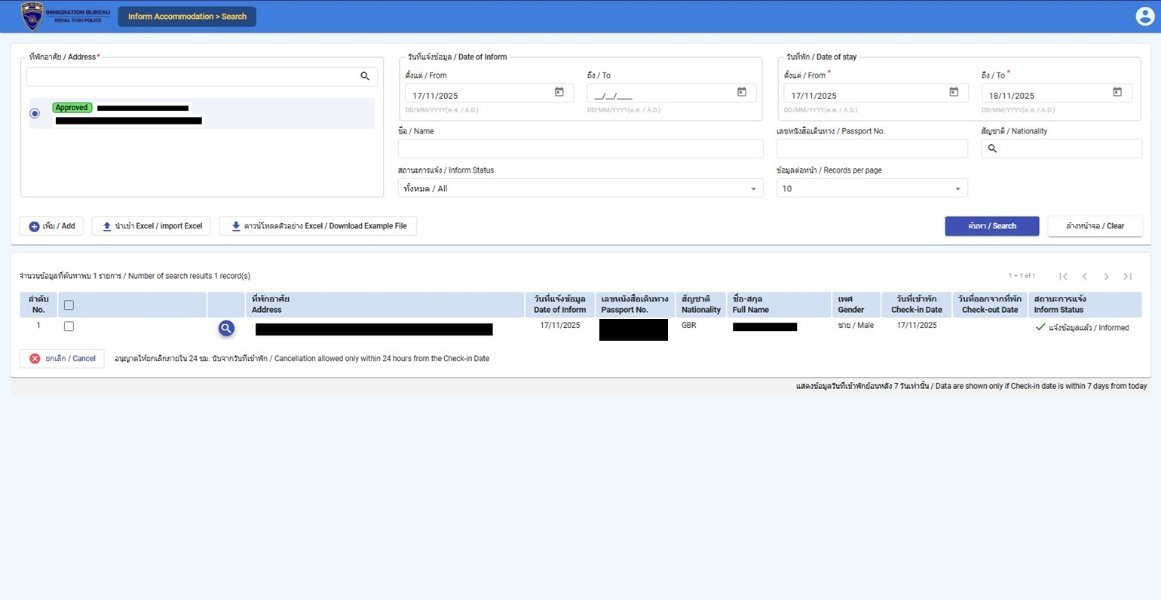Click the address search magnifier icon

[x=365, y=76]
